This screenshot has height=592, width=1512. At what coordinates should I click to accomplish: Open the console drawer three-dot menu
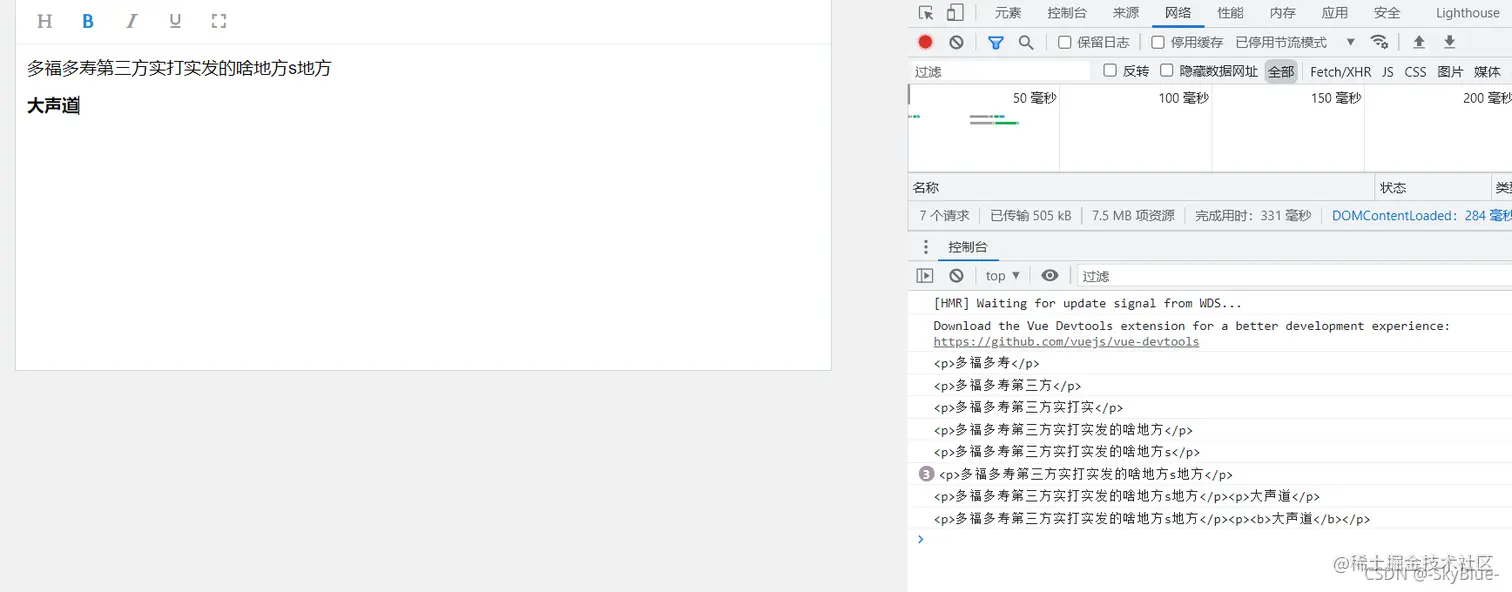tap(925, 247)
